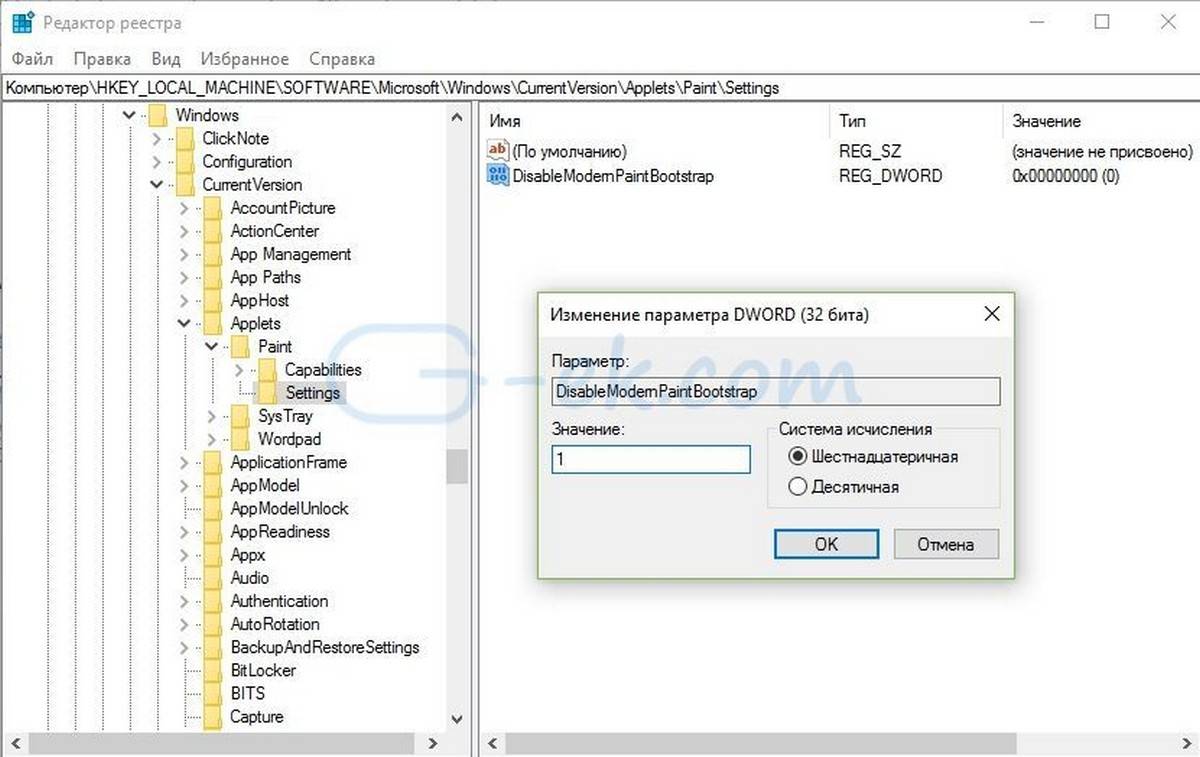Collapse the Paint tree node

pos(212,346)
